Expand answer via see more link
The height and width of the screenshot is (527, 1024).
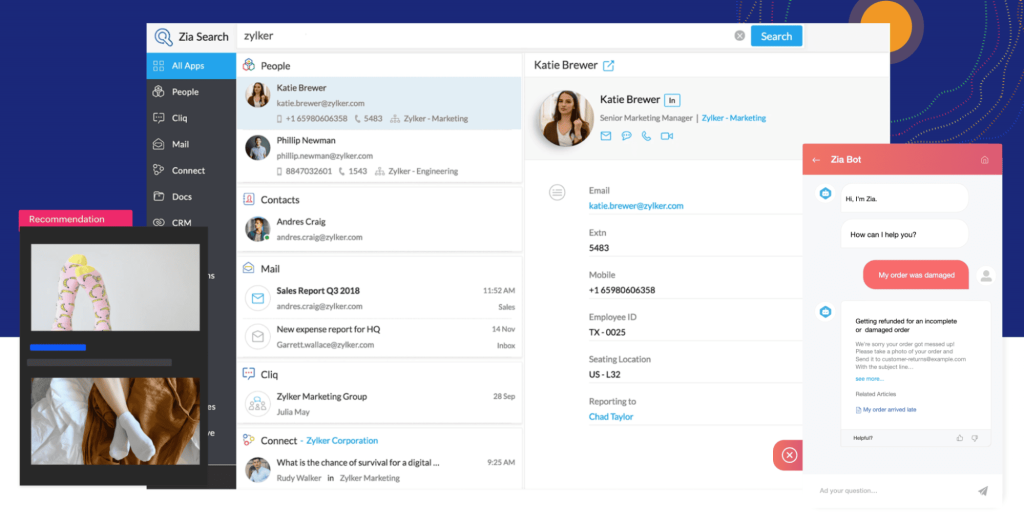click(869, 379)
